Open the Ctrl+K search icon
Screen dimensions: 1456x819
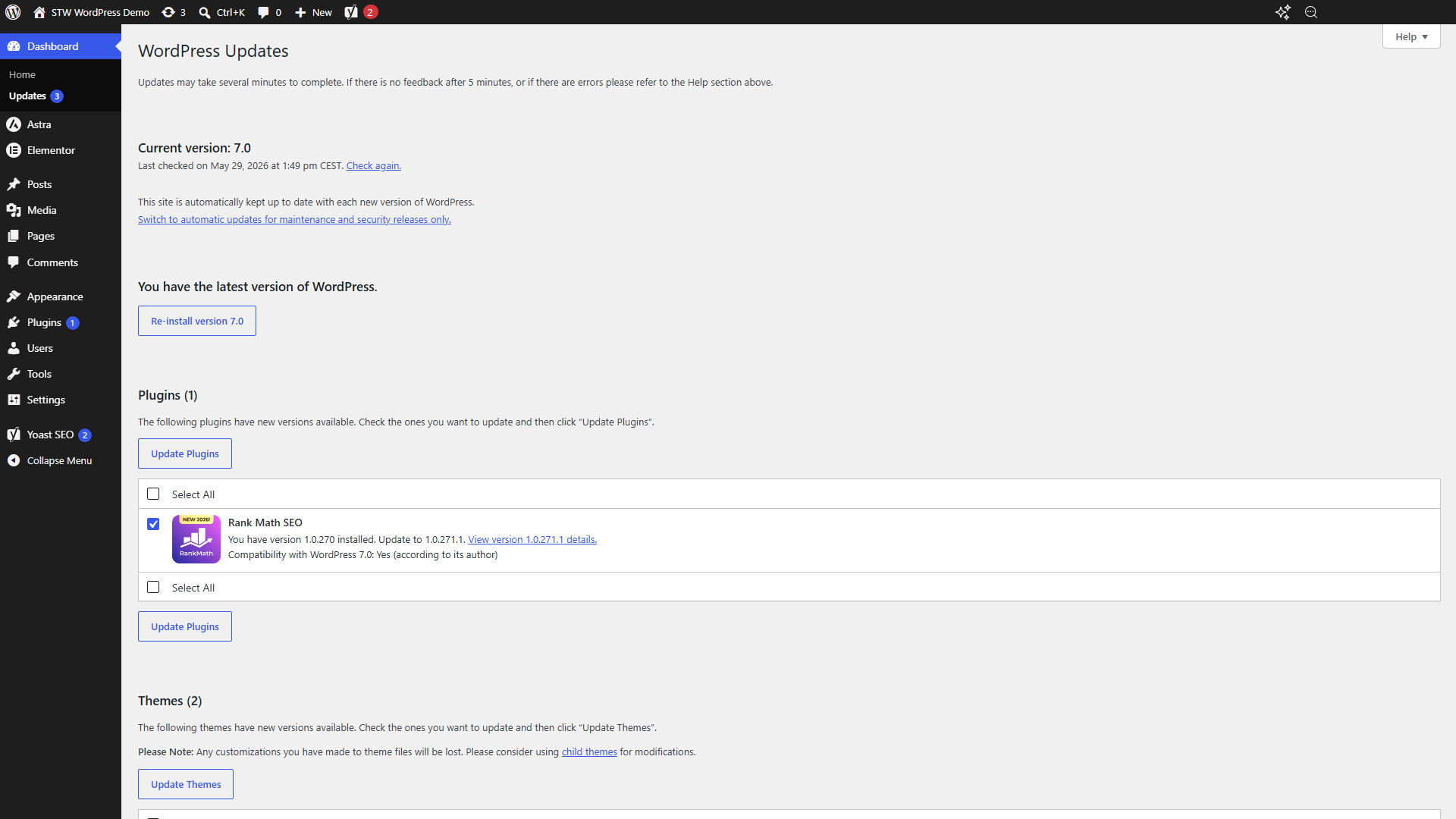pyautogui.click(x=205, y=12)
